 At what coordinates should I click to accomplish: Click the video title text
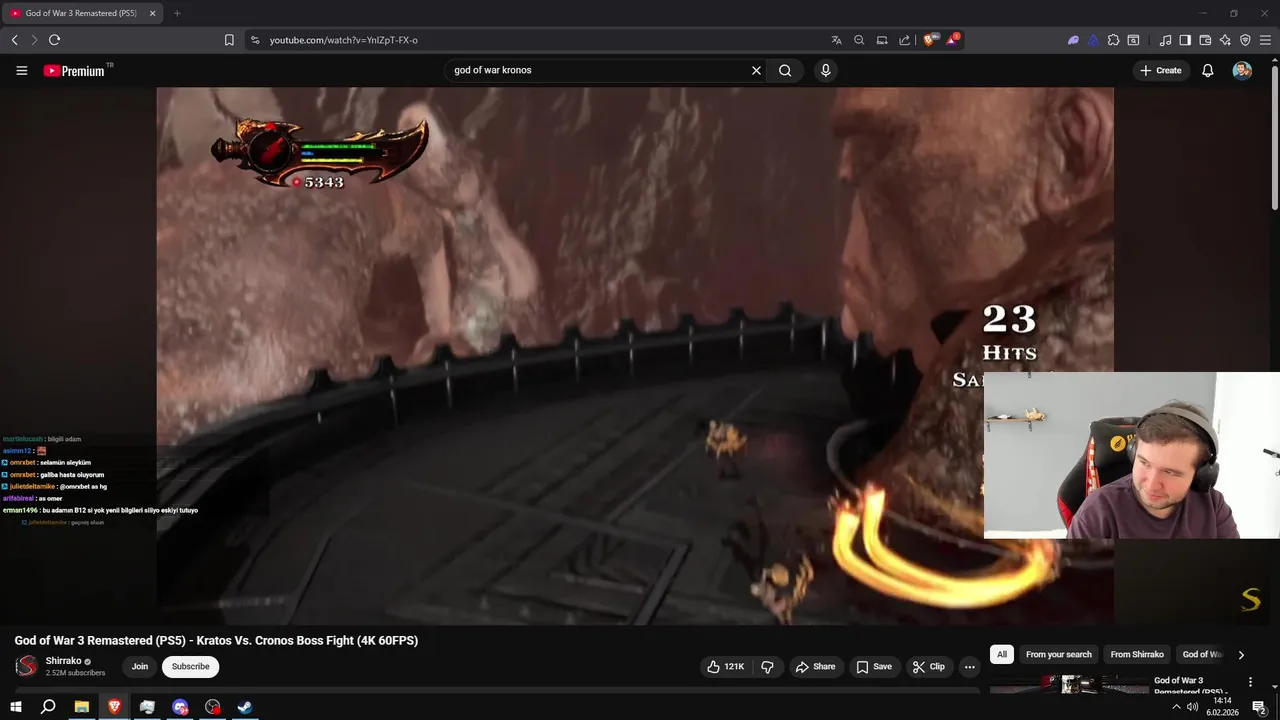tap(216, 640)
